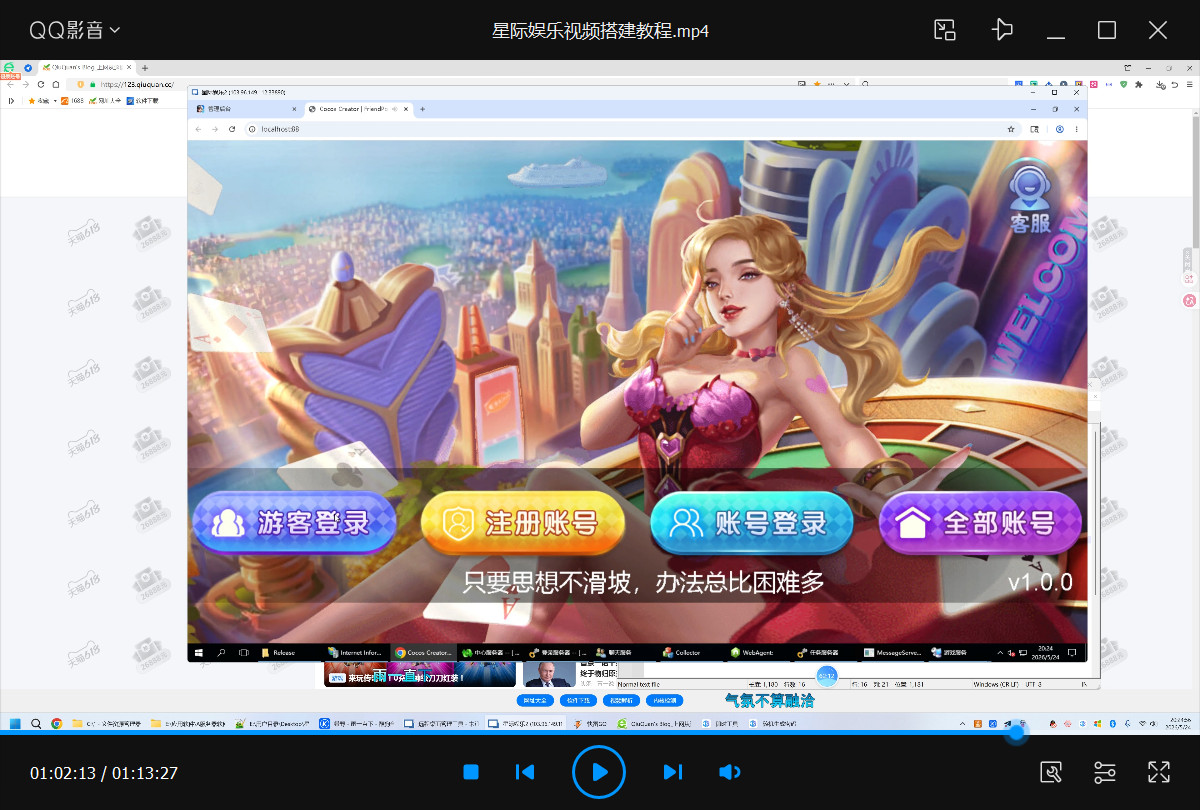Click the reload icon beside localhost:88
The image size is (1200, 810).
(232, 129)
